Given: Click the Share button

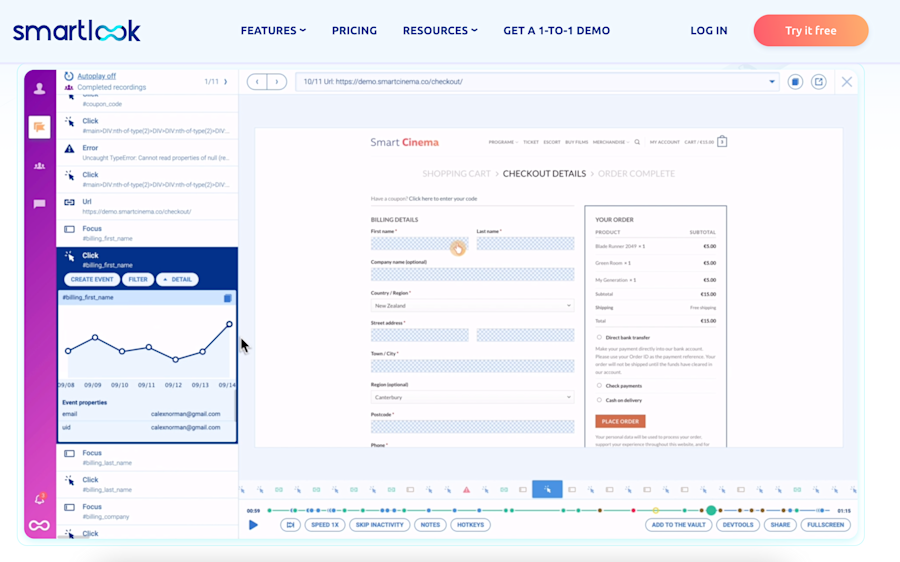Looking at the screenshot, I should click(x=780, y=525).
